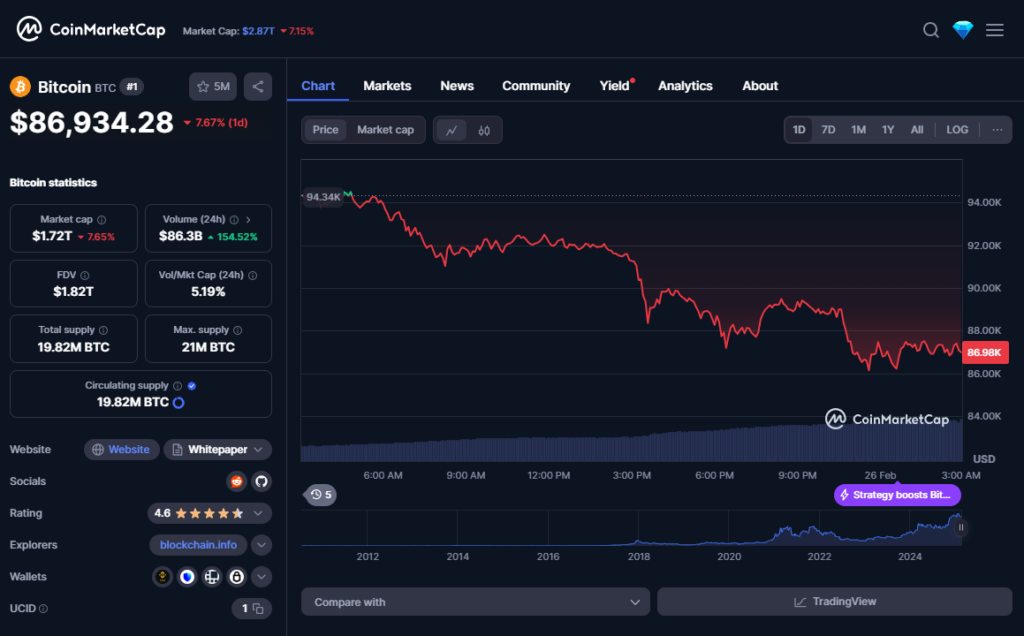
Task: Open the Chart tab
Action: pyautogui.click(x=318, y=86)
